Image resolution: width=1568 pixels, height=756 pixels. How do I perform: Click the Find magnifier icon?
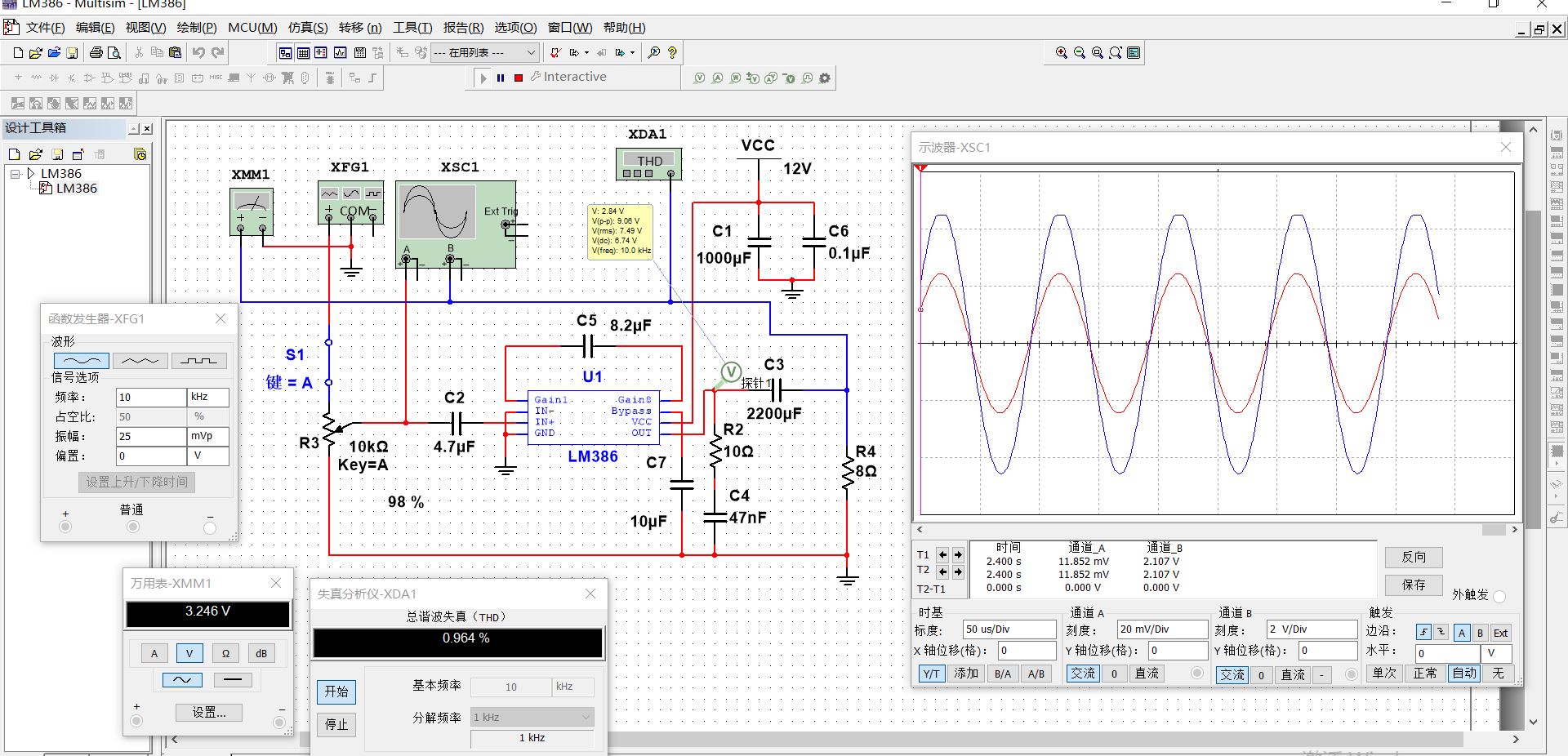pyautogui.click(x=654, y=53)
